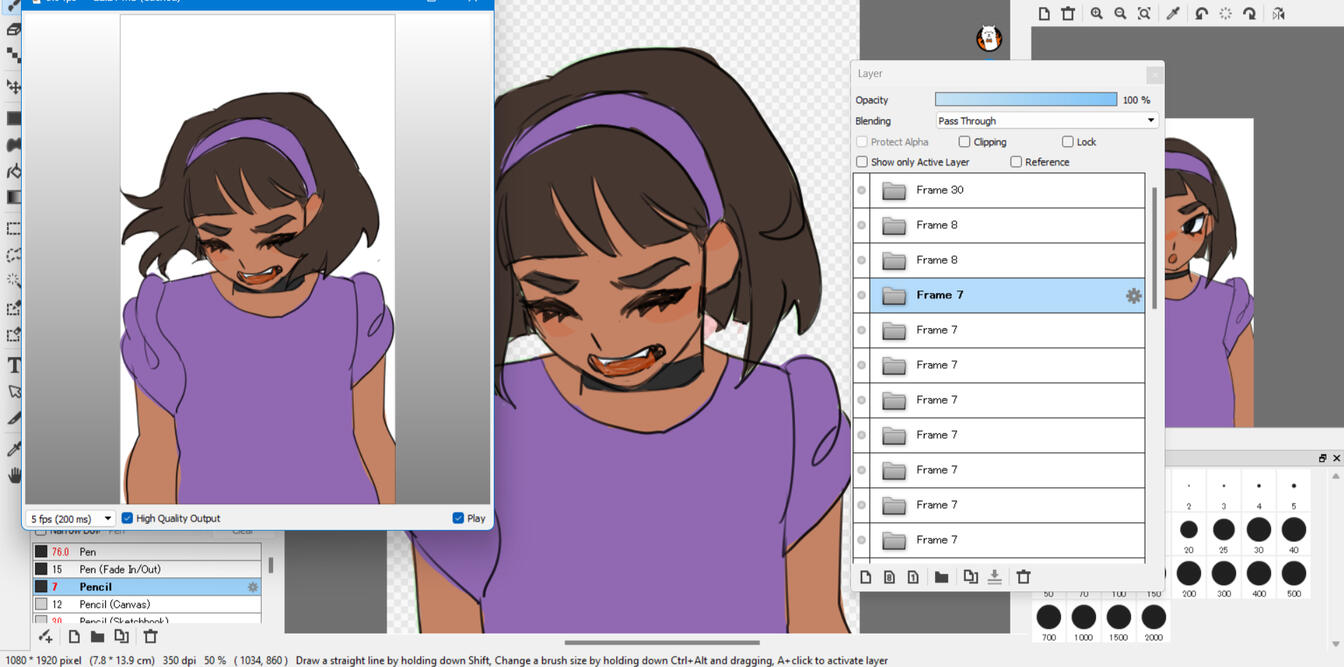
Task: Toggle the Protect Alpha checkbox
Action: coord(861,141)
